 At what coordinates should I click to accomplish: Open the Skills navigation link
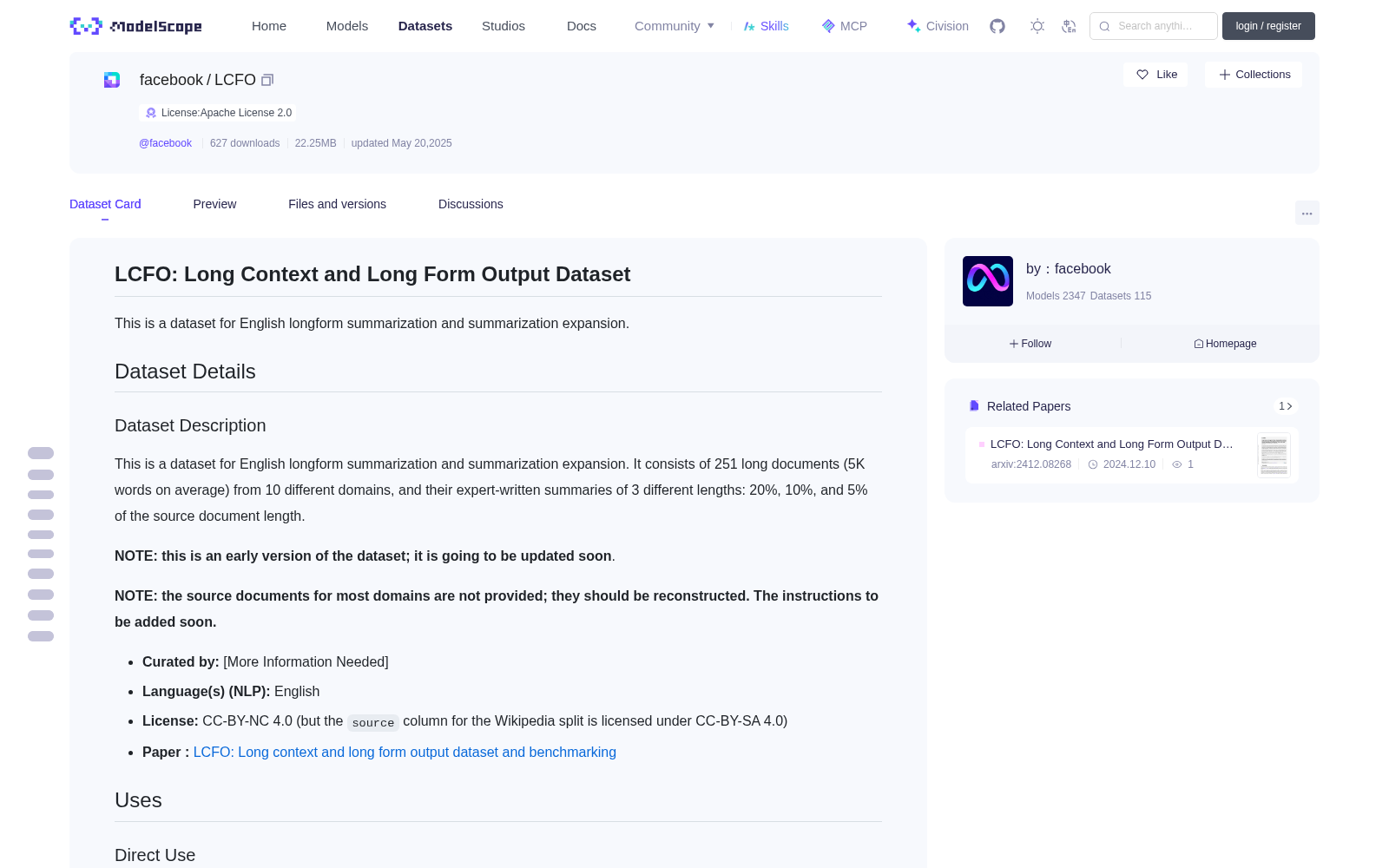767,26
